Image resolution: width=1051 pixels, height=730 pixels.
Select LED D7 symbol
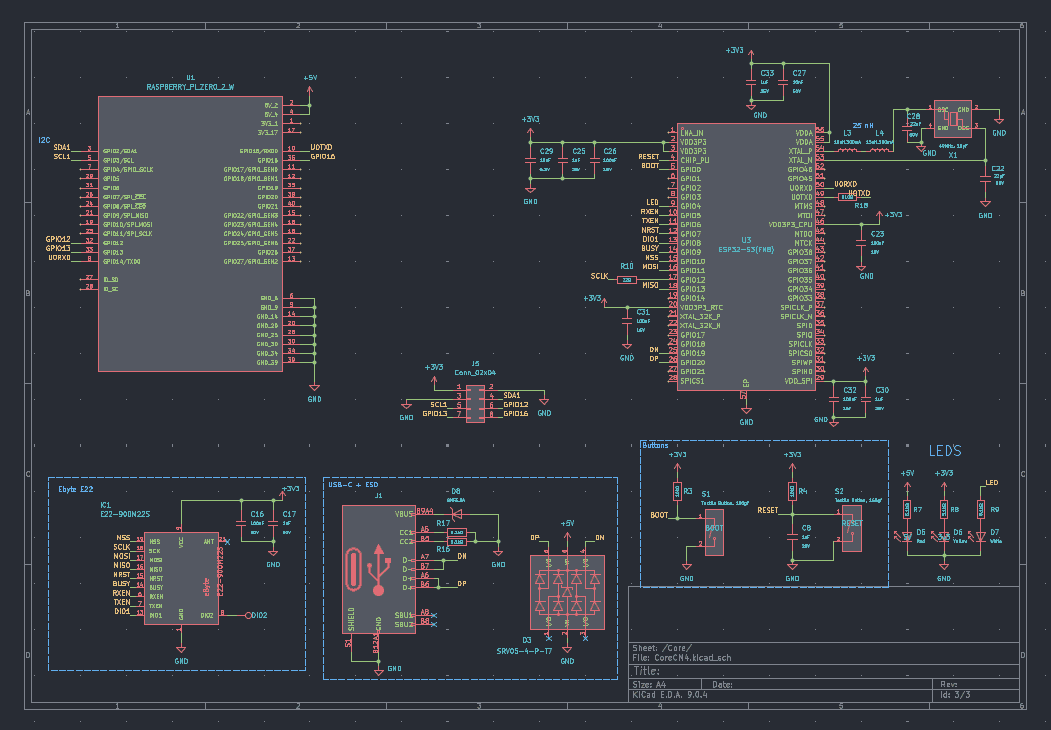coord(981,536)
